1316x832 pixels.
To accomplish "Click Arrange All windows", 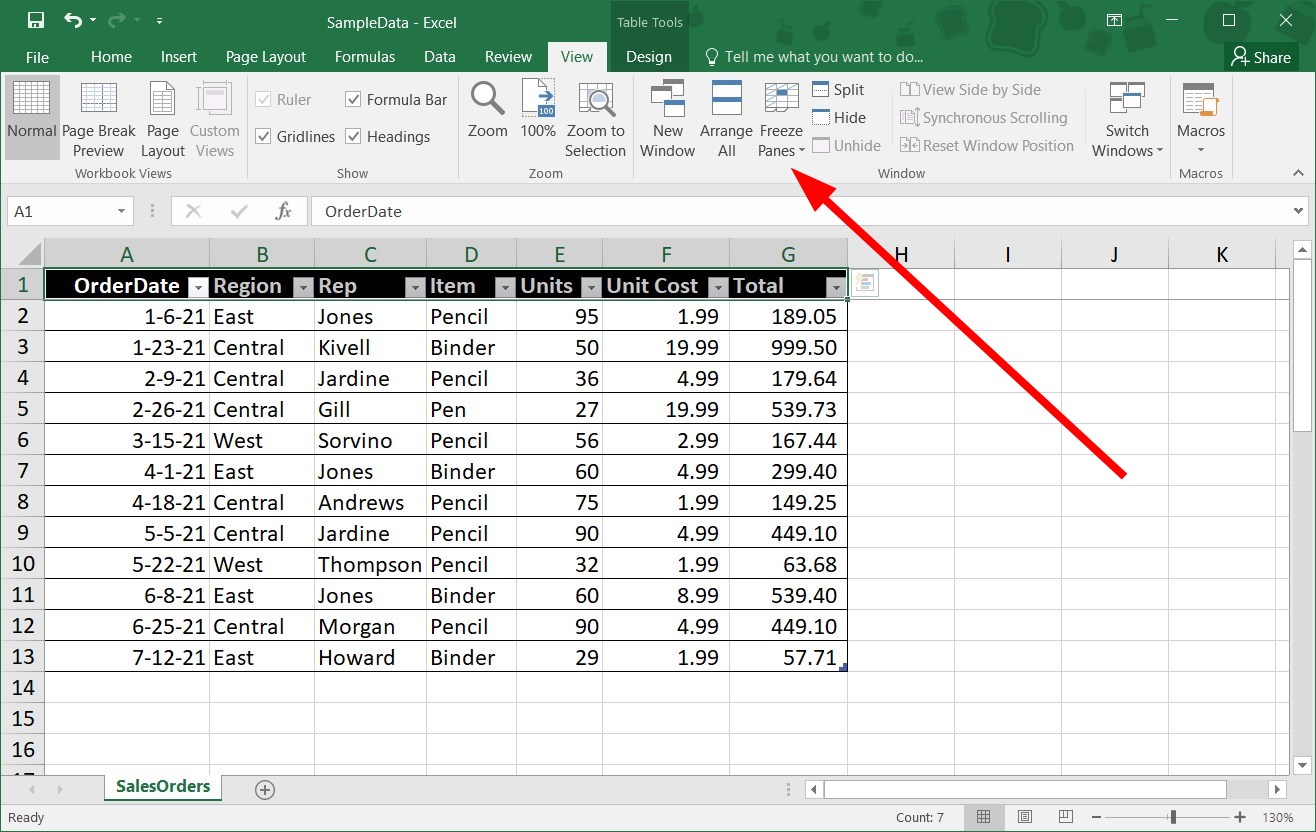I will [726, 117].
